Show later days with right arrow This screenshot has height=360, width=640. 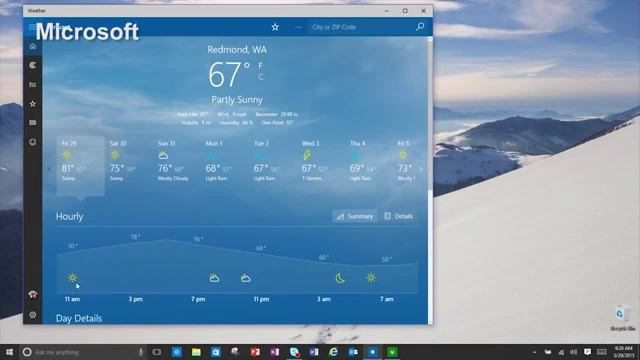pos(421,169)
